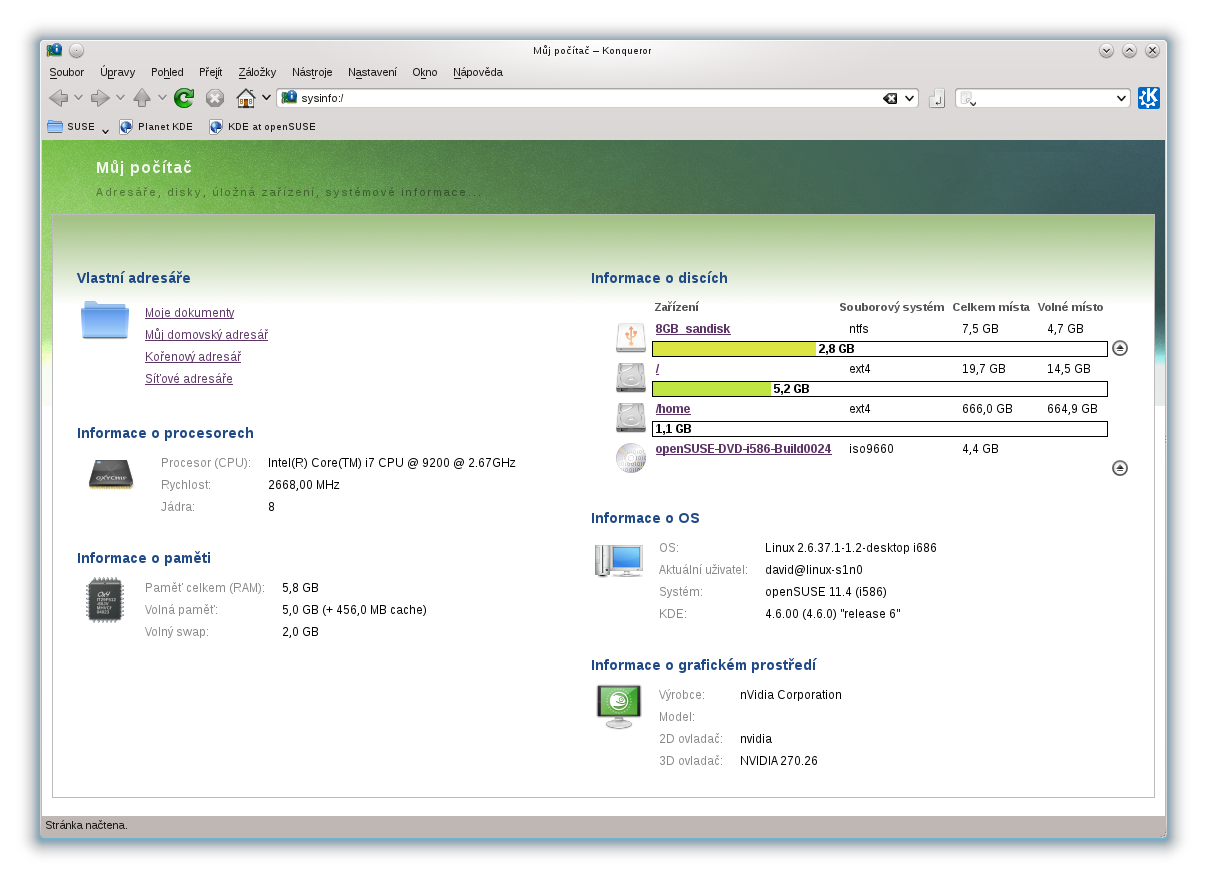
Task: Open the location bar history dropdown
Action: [909, 98]
